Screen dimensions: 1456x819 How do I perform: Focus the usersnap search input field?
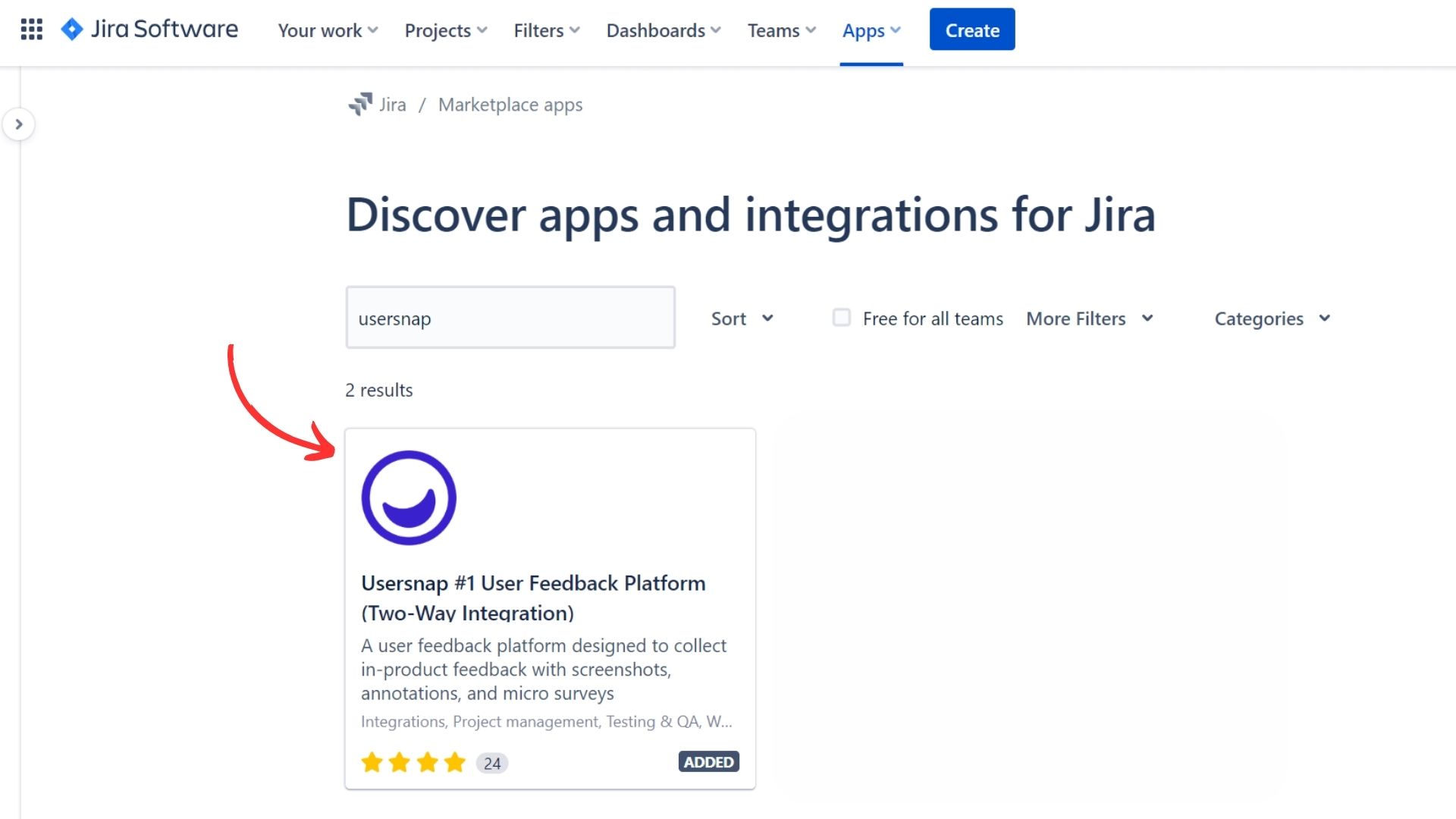click(x=510, y=318)
